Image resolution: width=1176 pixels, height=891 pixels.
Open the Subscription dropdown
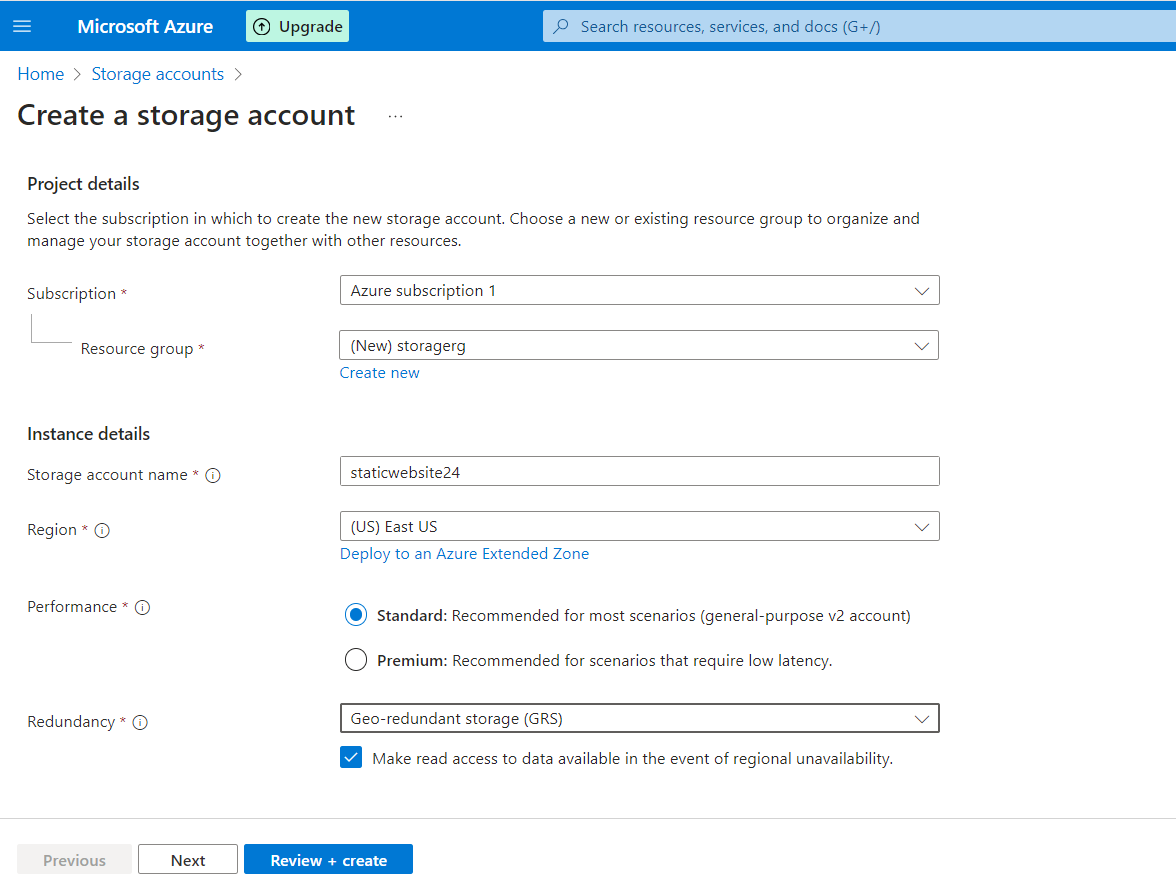pos(639,291)
